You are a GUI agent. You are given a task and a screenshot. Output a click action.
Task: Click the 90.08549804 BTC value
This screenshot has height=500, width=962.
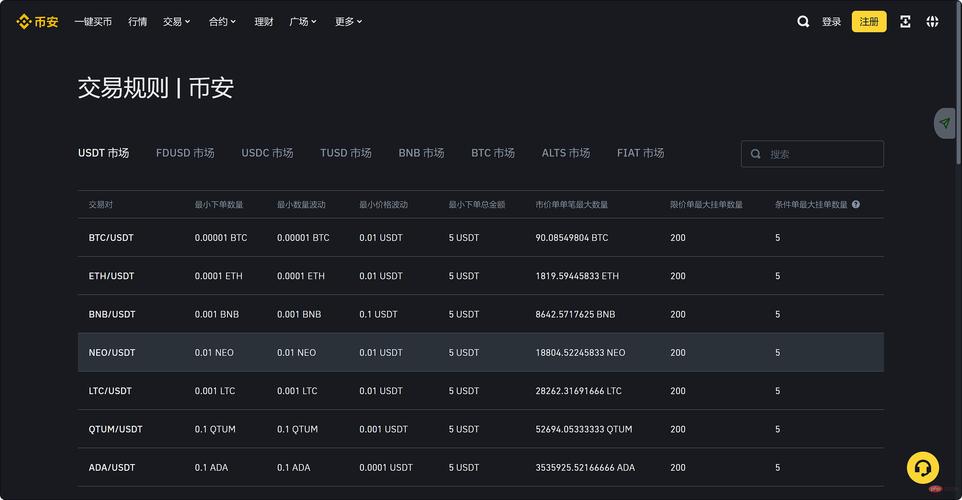pyautogui.click(x=572, y=237)
